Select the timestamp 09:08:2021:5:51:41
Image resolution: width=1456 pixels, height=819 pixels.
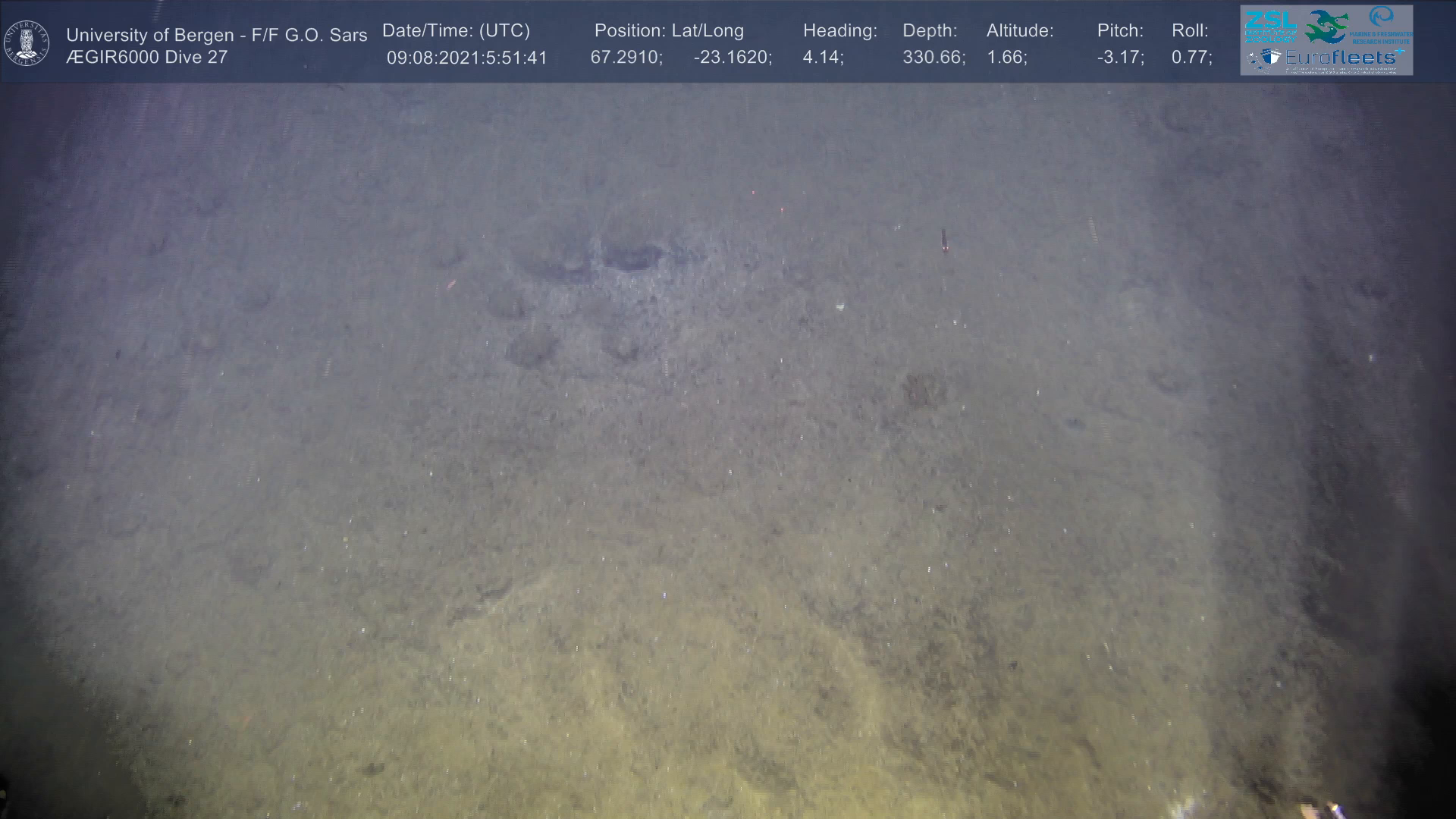pos(466,58)
